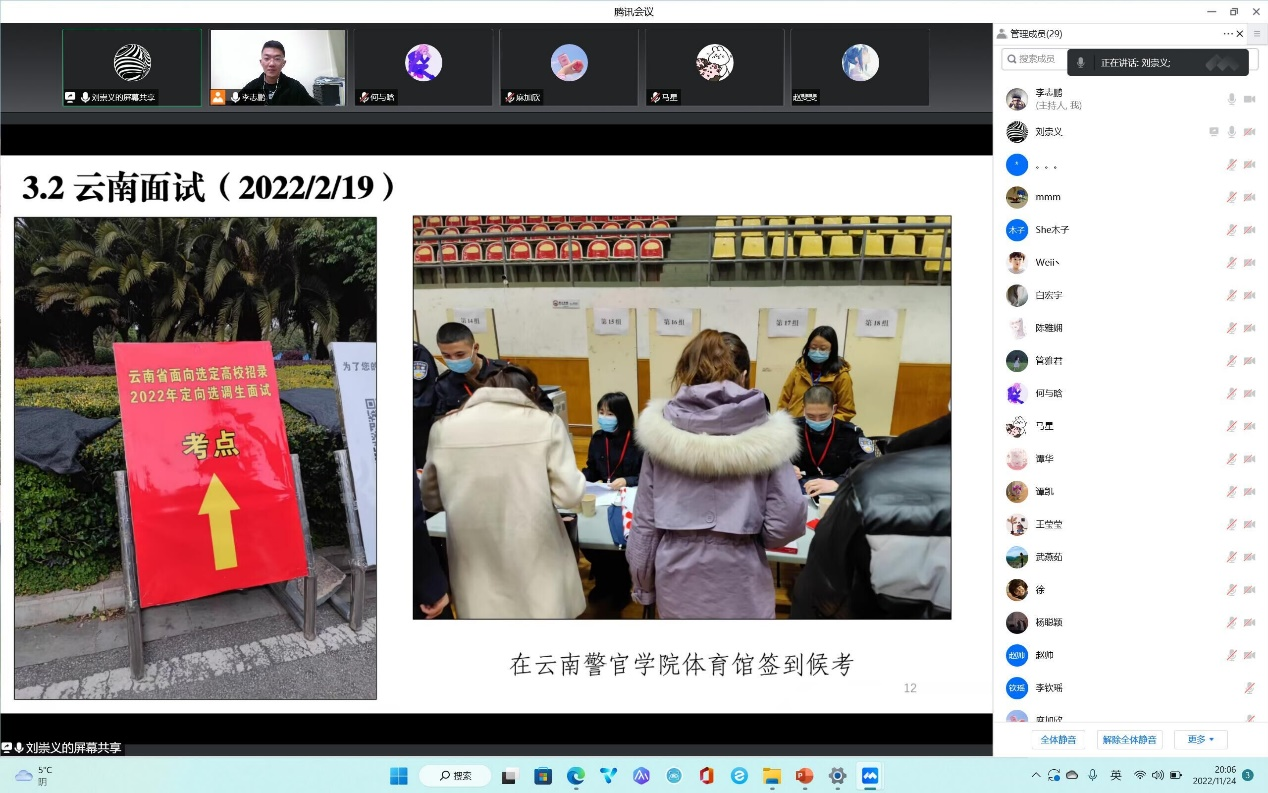Click Tencent Meeting icon in taskbar

pos(869,776)
